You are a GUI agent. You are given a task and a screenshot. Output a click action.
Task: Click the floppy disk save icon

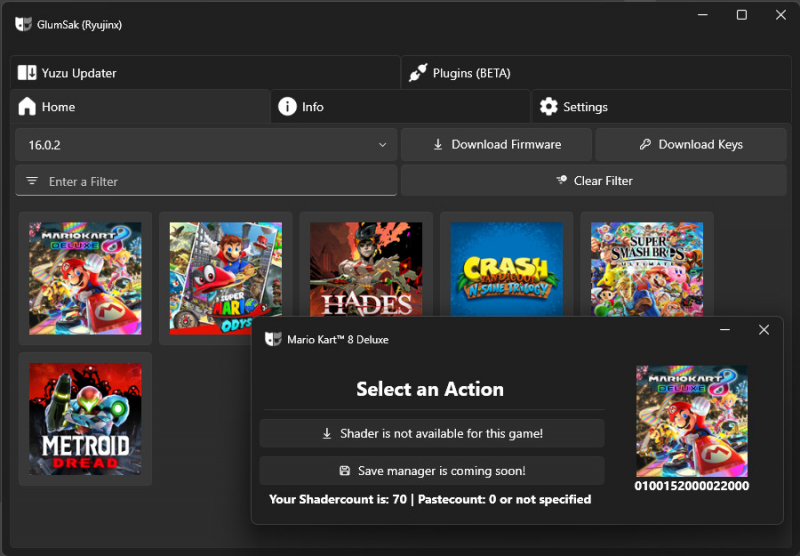(345, 470)
